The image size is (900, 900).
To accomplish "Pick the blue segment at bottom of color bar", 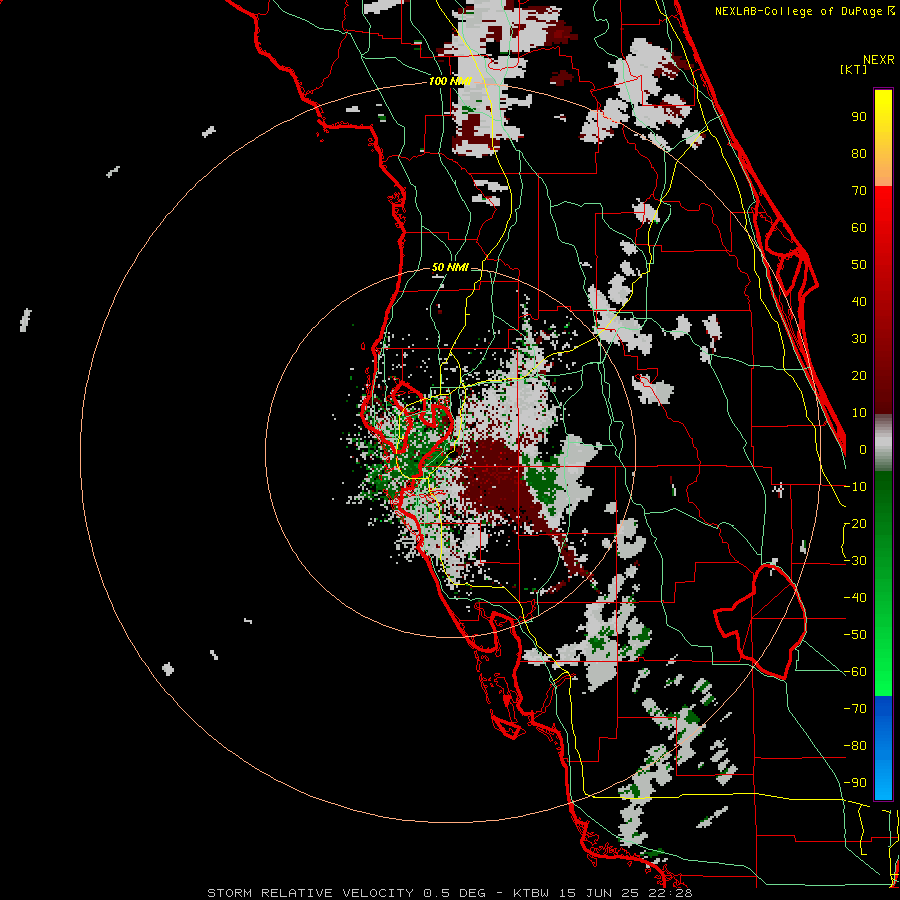I will tap(883, 747).
